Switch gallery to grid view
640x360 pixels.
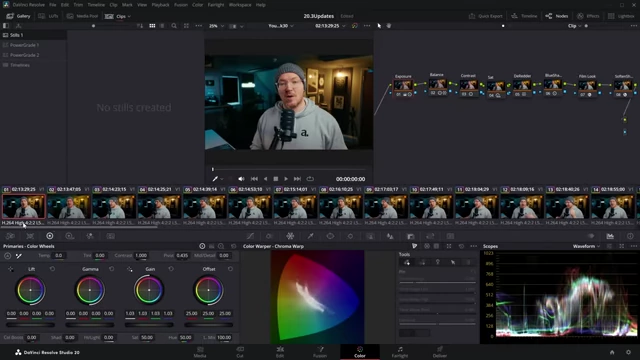coord(152,26)
